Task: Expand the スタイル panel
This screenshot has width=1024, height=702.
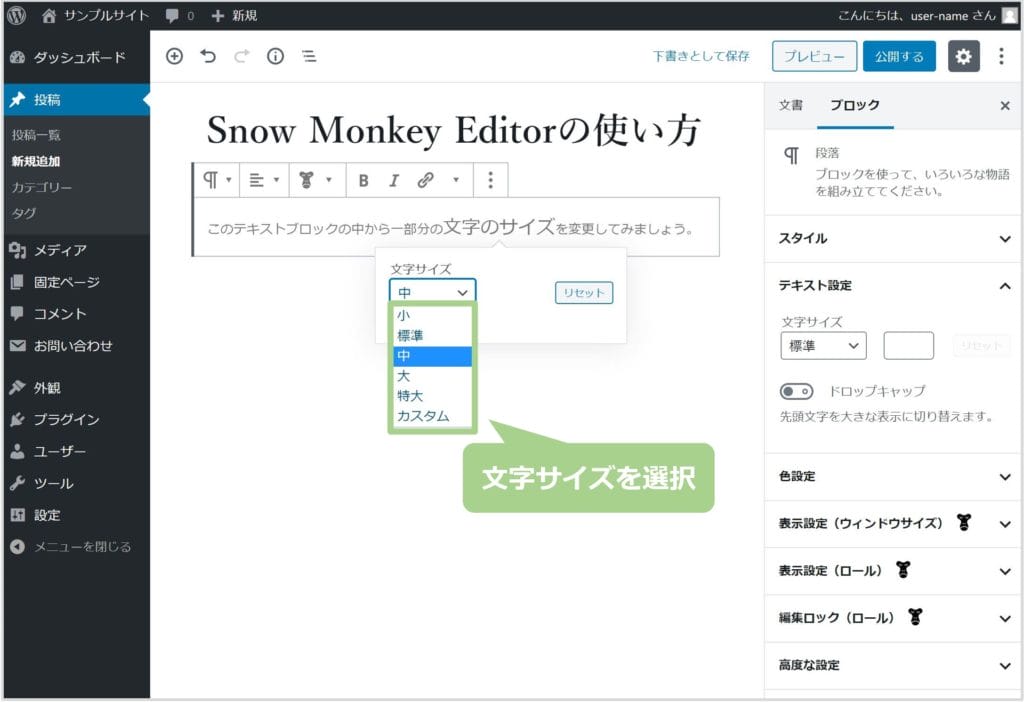Action: (893, 238)
